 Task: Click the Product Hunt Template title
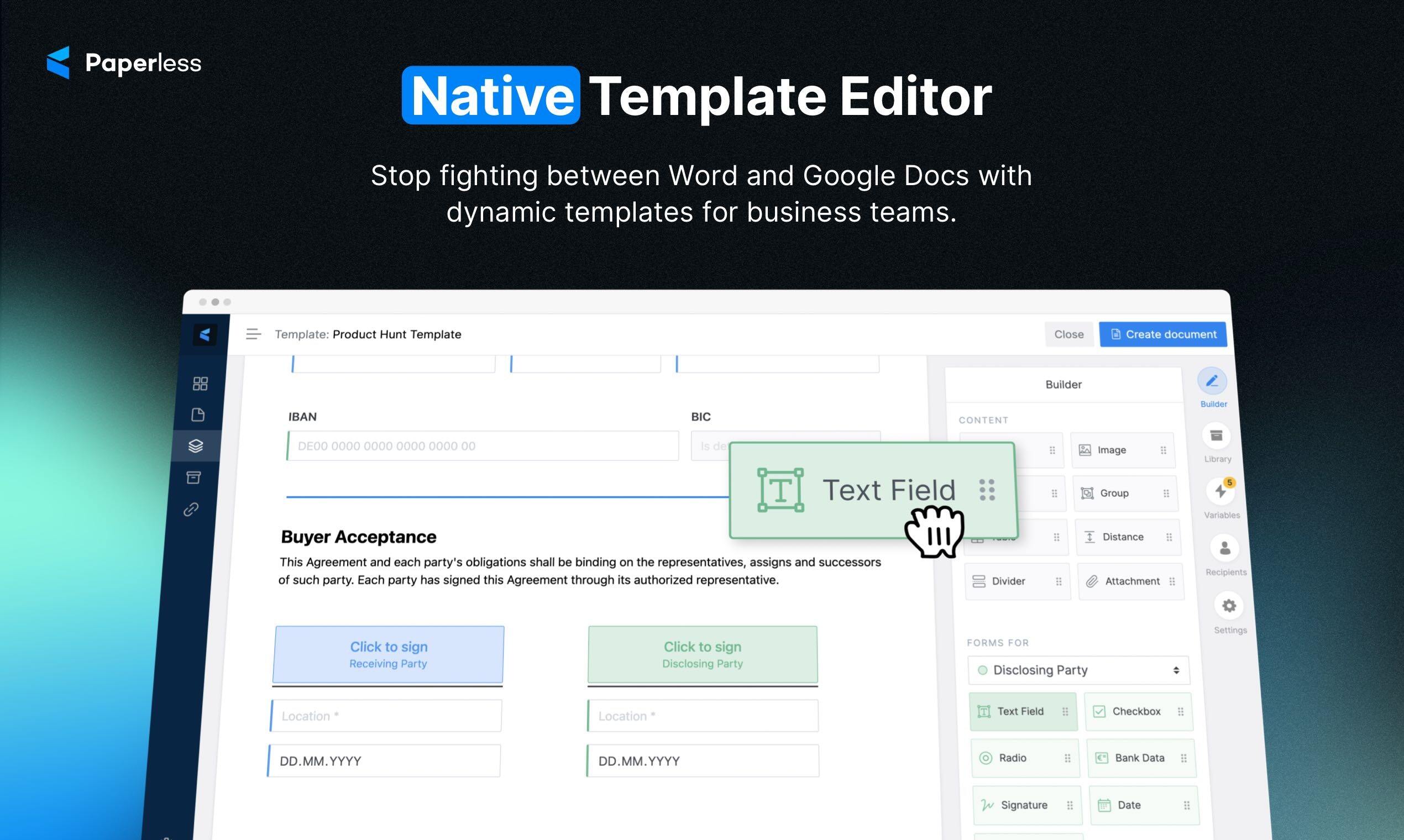[x=397, y=334]
